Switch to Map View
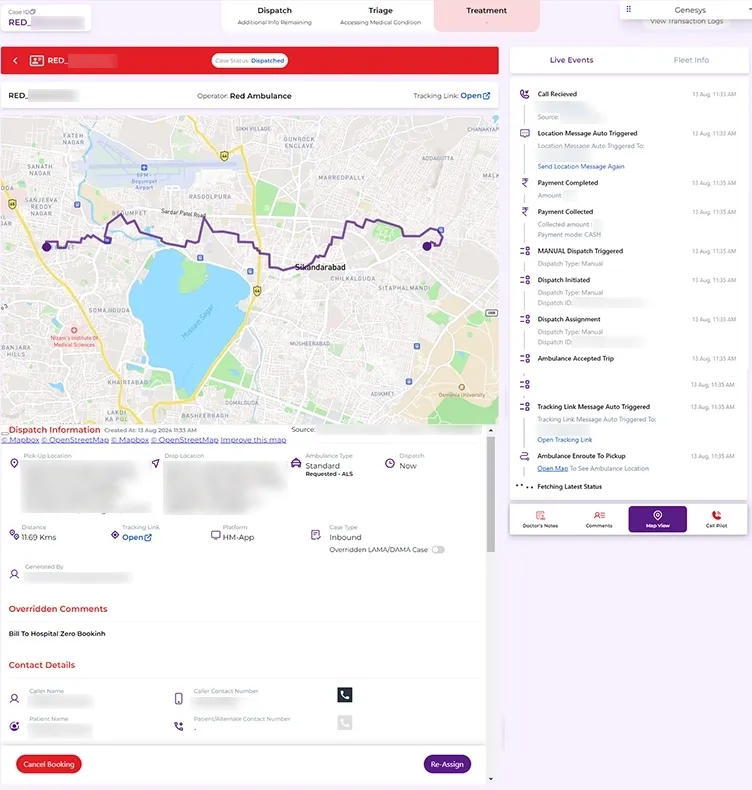Viewport: 752px width, 790px height. [x=657, y=519]
